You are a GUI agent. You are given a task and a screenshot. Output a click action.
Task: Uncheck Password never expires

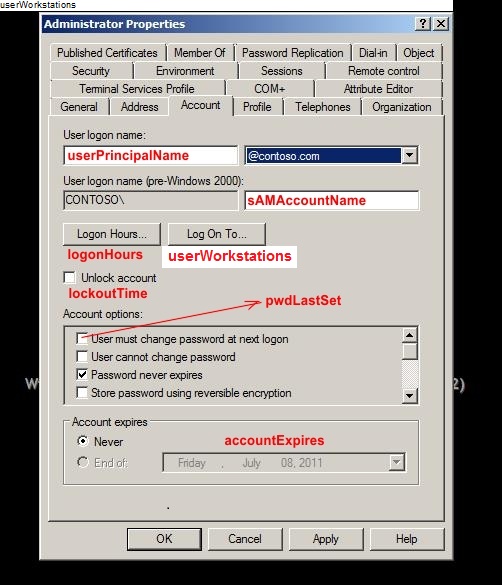click(82, 374)
